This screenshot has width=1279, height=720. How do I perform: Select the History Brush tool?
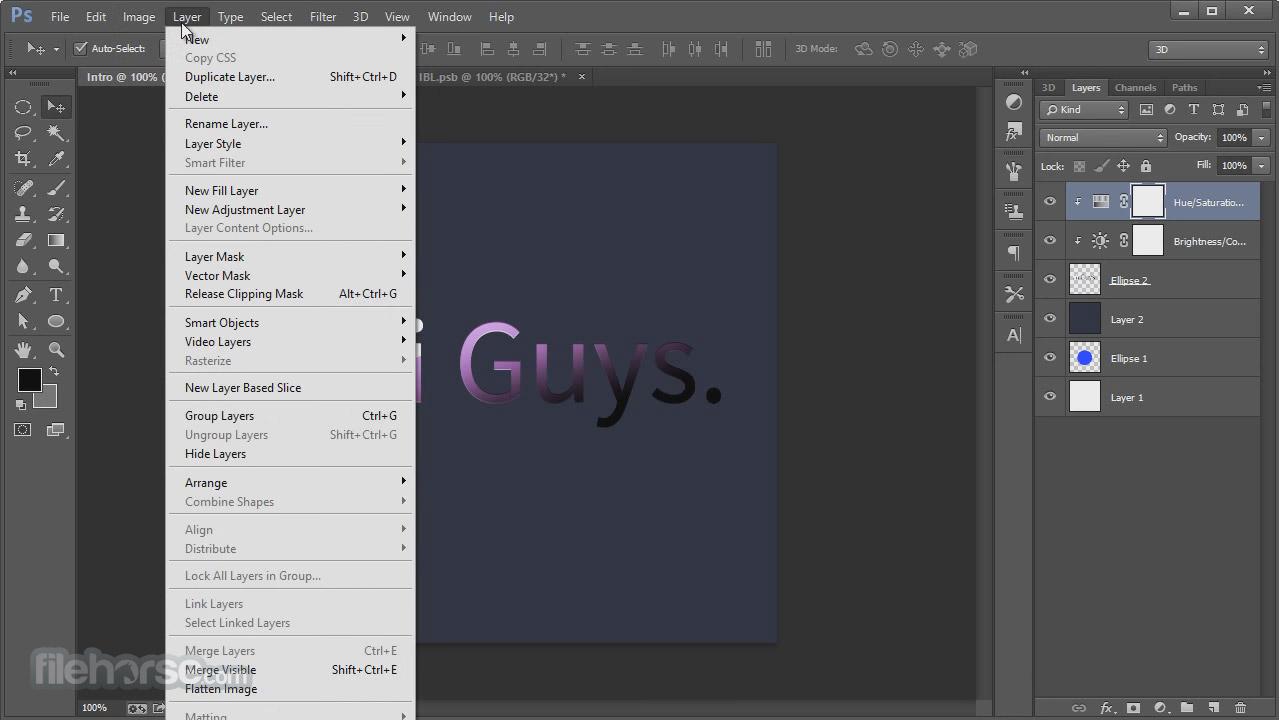click(57, 214)
